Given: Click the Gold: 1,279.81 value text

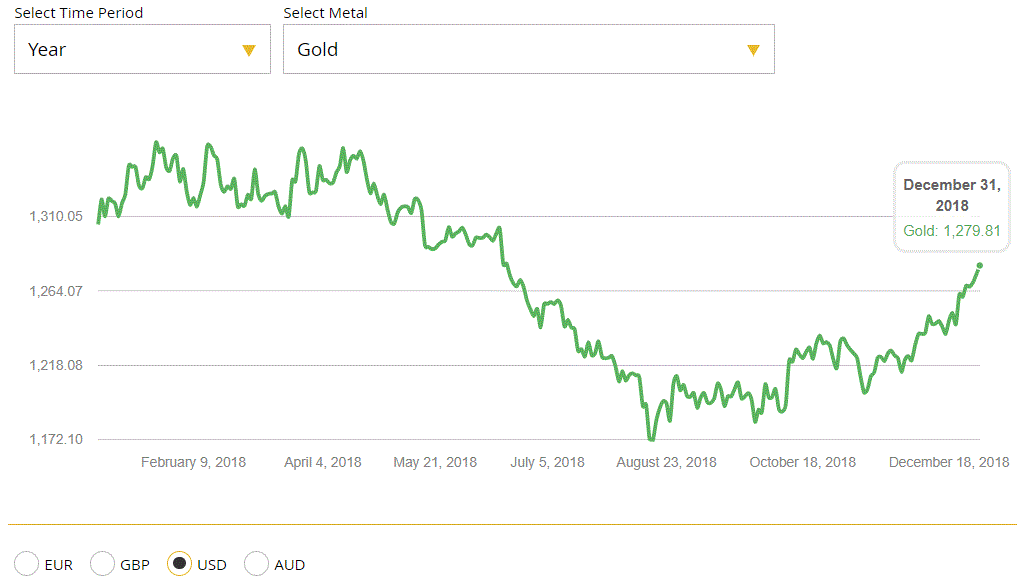Looking at the screenshot, I should [x=951, y=231].
